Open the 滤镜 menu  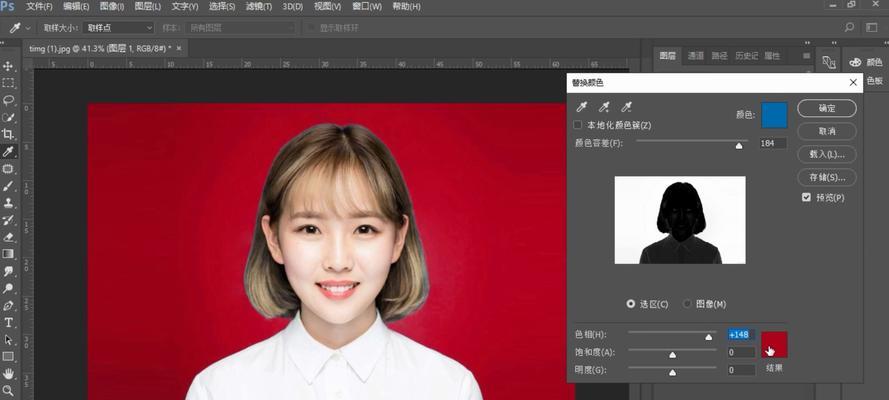point(257,7)
